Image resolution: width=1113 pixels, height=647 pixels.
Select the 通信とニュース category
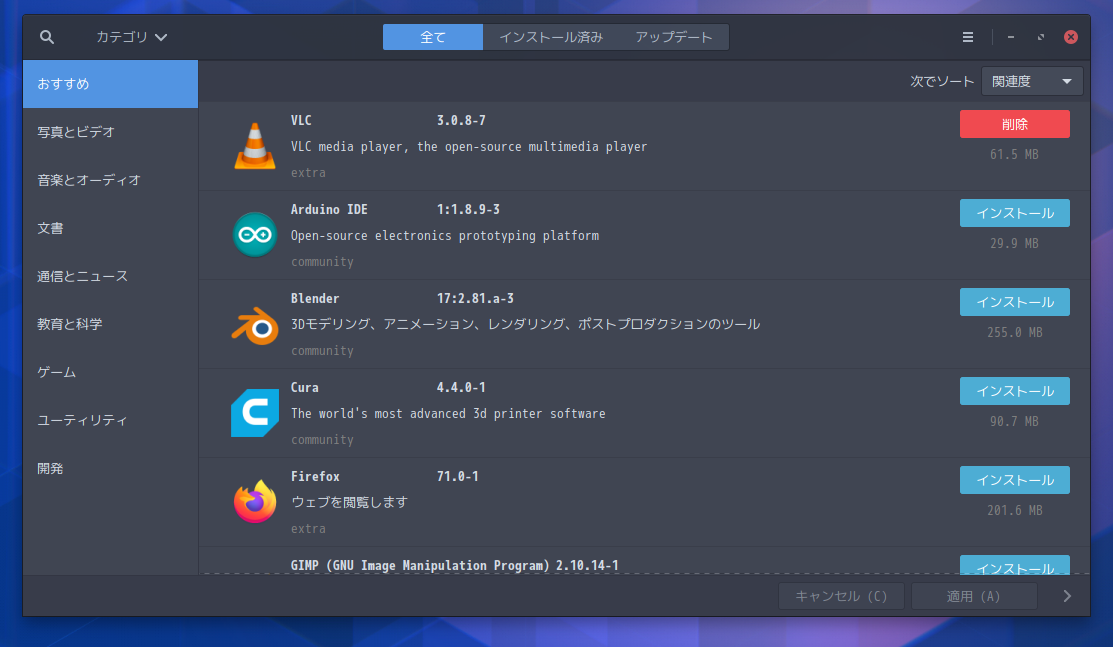coord(110,276)
